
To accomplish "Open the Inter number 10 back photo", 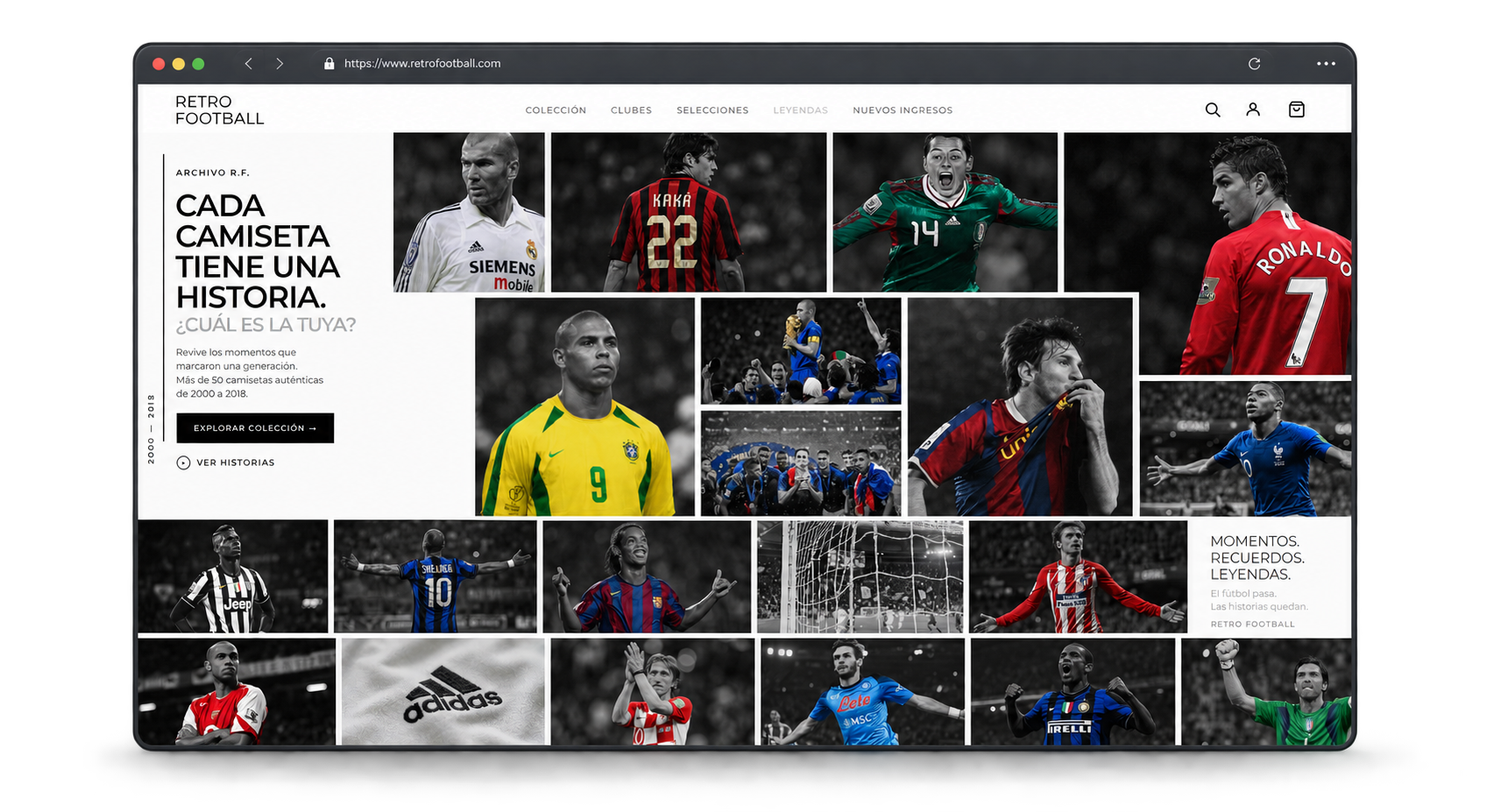I will coord(435,576).
